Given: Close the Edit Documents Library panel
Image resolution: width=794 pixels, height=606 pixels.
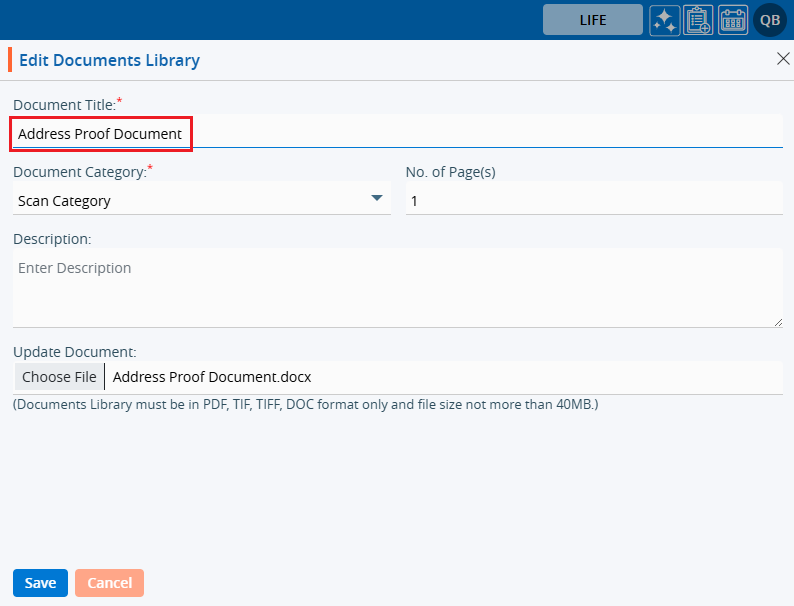Looking at the screenshot, I should click(783, 59).
